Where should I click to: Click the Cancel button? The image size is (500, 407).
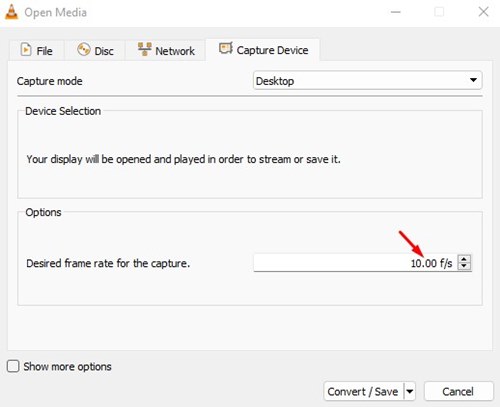click(458, 391)
